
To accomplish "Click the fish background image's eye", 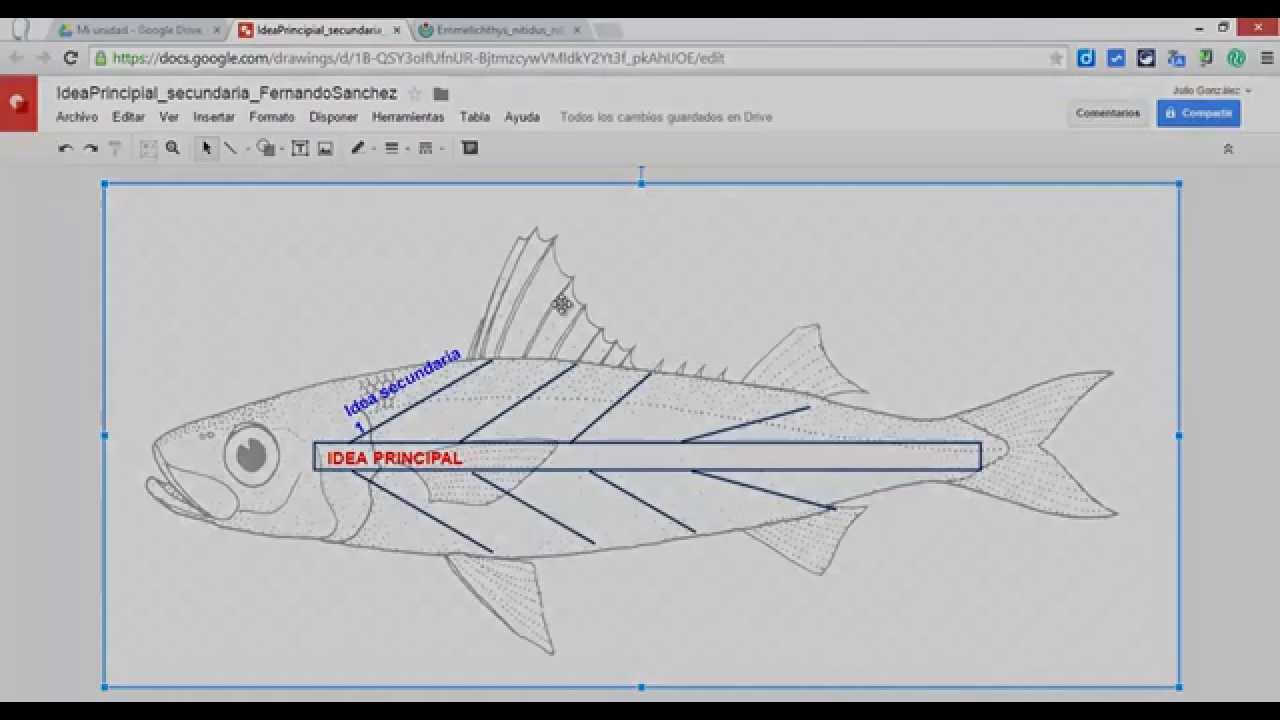I will (x=251, y=454).
